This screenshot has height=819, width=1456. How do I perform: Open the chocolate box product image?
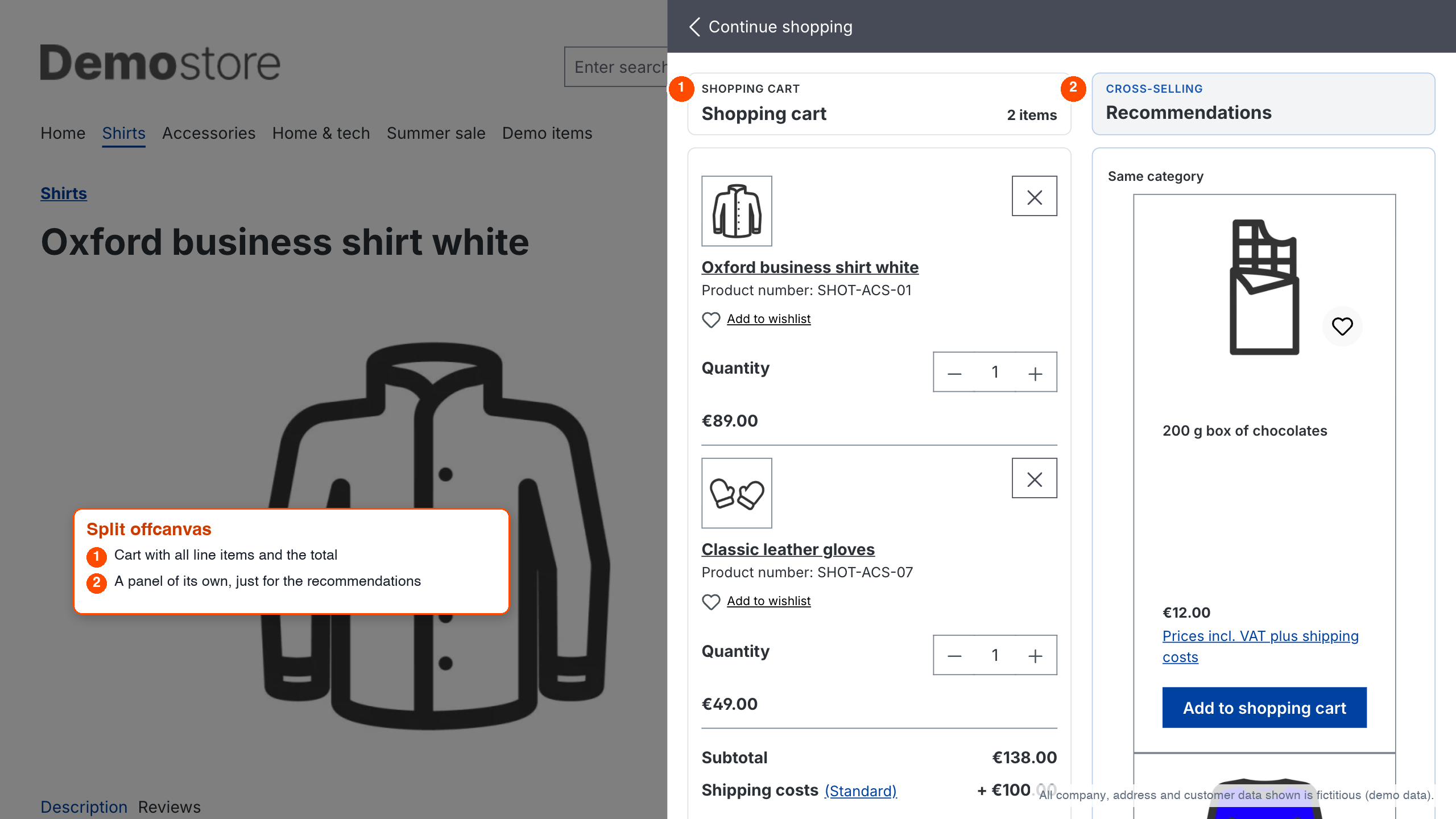[1264, 287]
